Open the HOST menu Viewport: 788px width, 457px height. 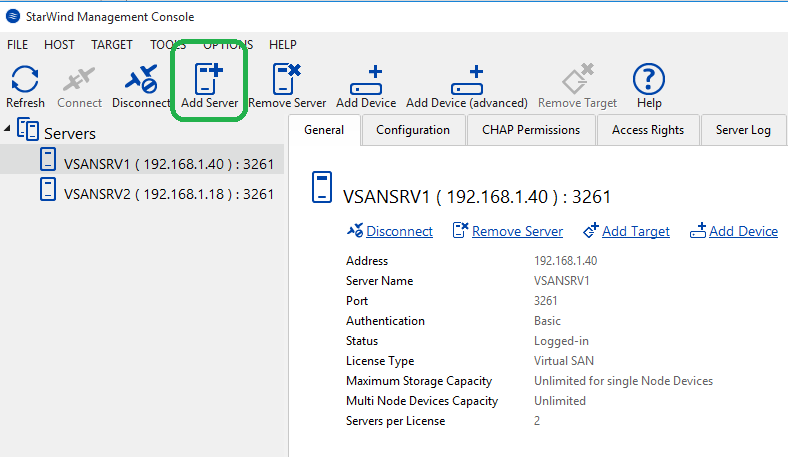click(59, 45)
